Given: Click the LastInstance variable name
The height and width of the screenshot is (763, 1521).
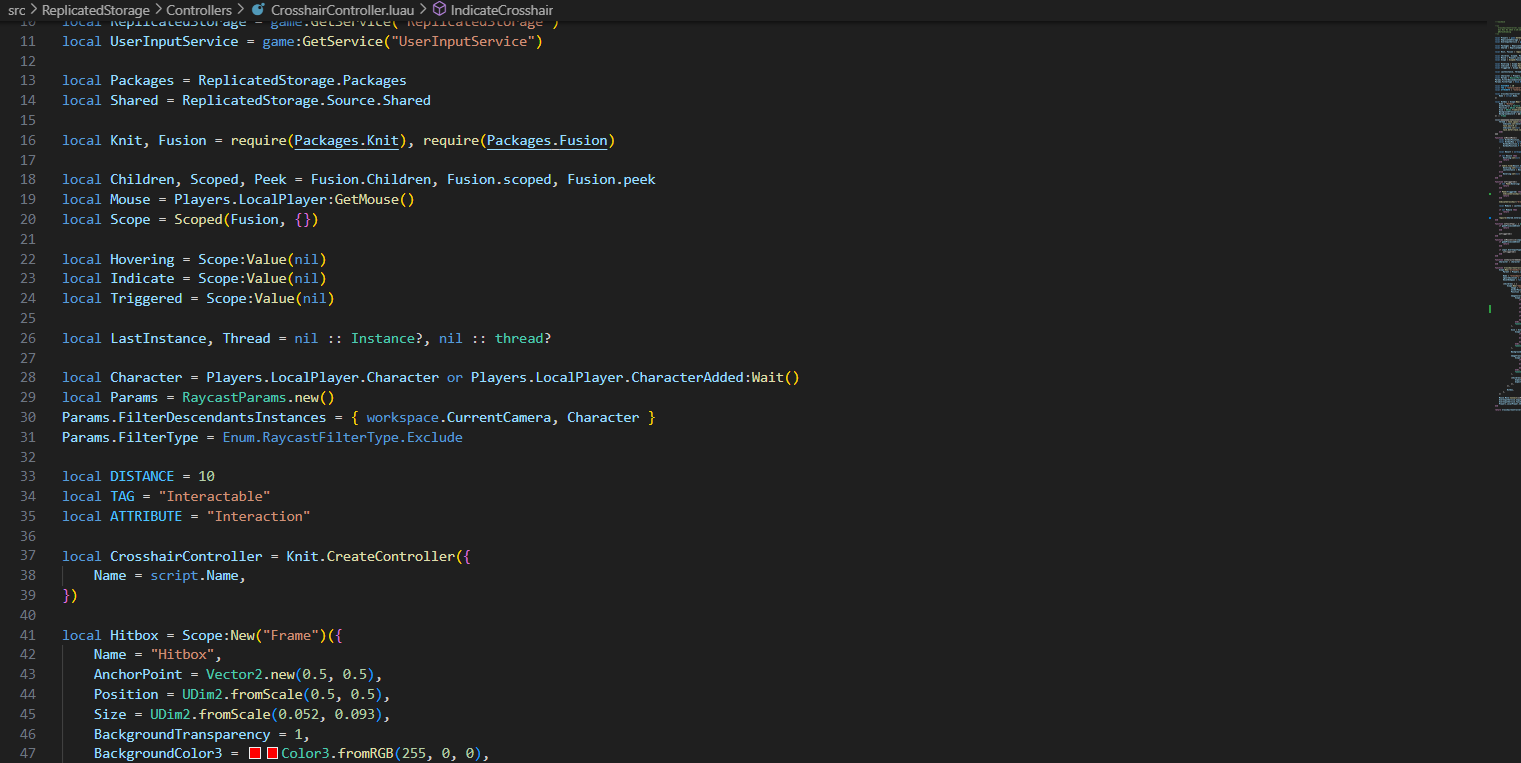Looking at the screenshot, I should (x=158, y=338).
